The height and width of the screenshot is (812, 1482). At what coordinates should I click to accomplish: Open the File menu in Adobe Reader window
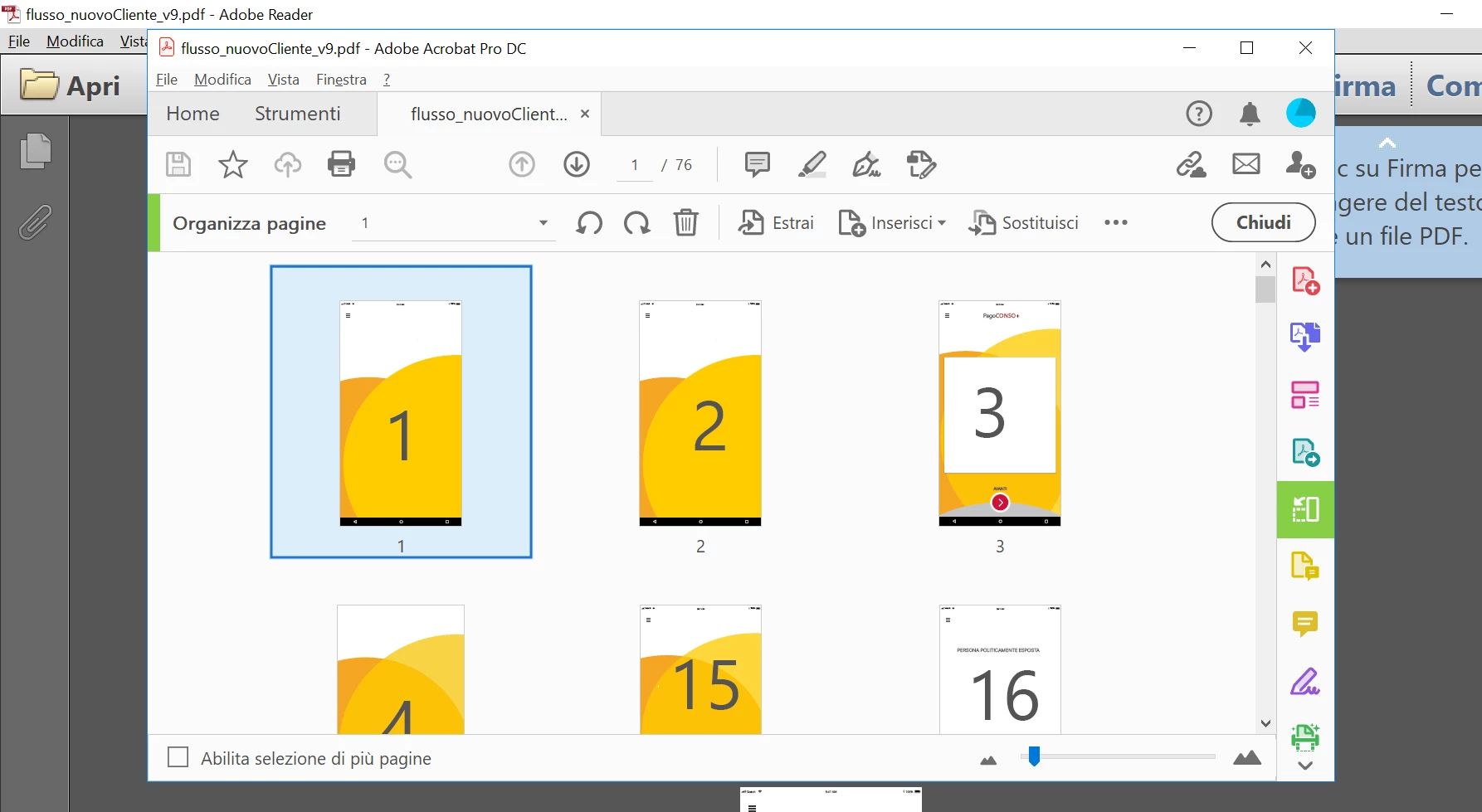pyautogui.click(x=19, y=41)
